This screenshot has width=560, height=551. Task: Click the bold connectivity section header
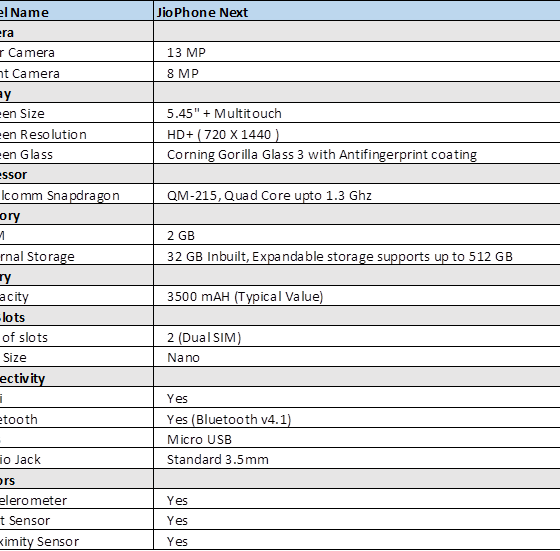22,379
